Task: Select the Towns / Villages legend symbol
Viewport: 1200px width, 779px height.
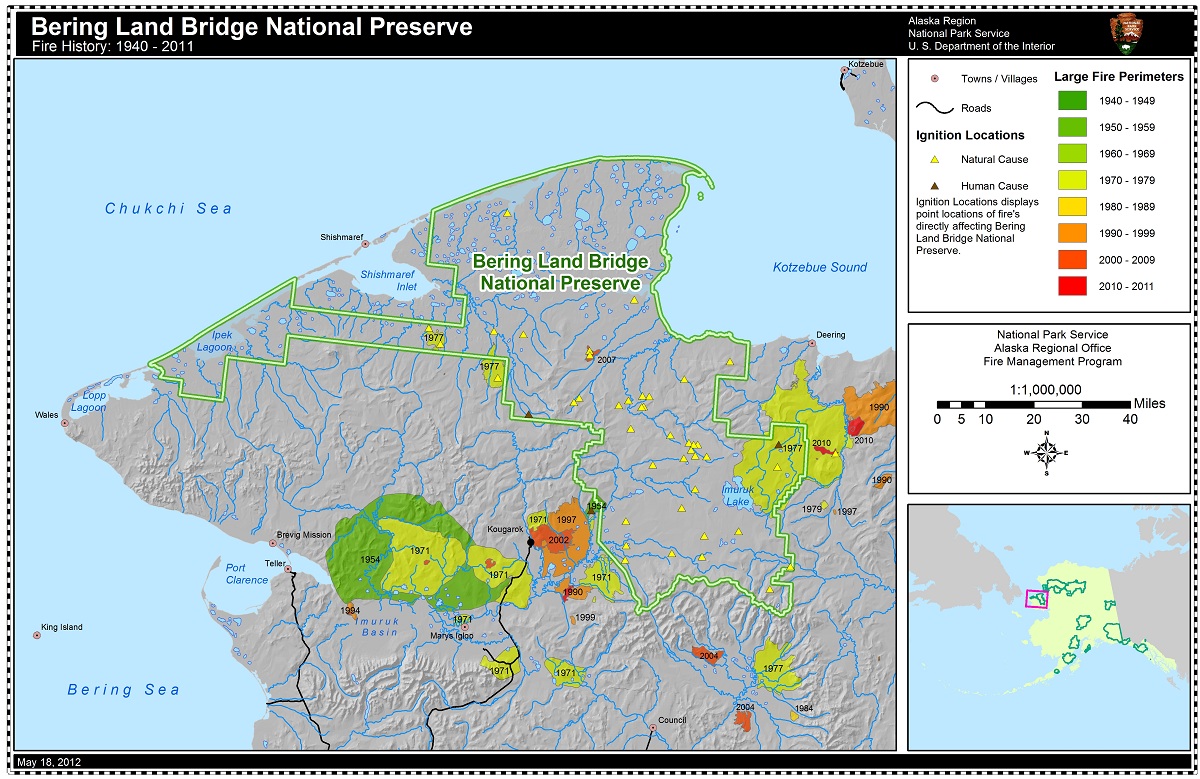Action: (x=935, y=78)
